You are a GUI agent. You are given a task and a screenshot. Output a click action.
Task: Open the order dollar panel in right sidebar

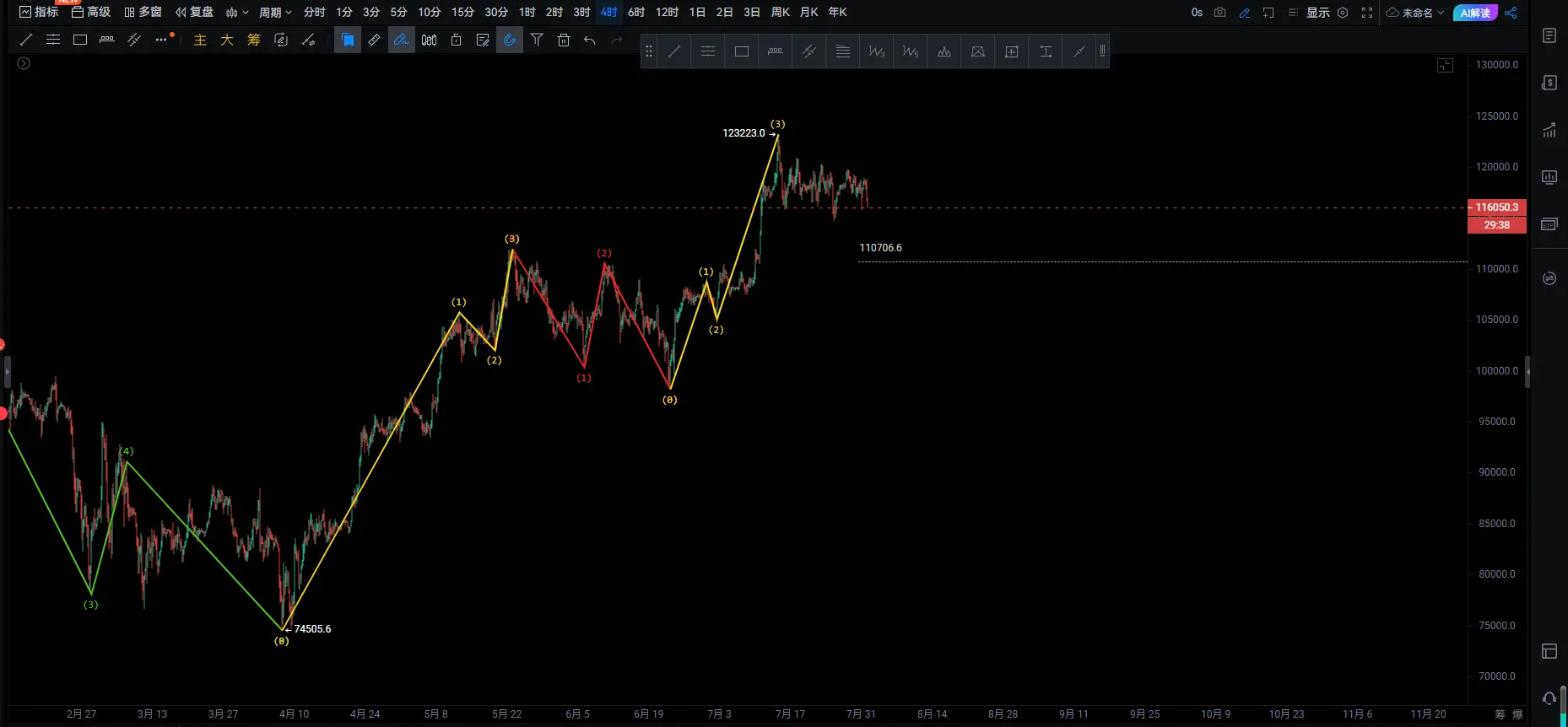pyautogui.click(x=1549, y=83)
